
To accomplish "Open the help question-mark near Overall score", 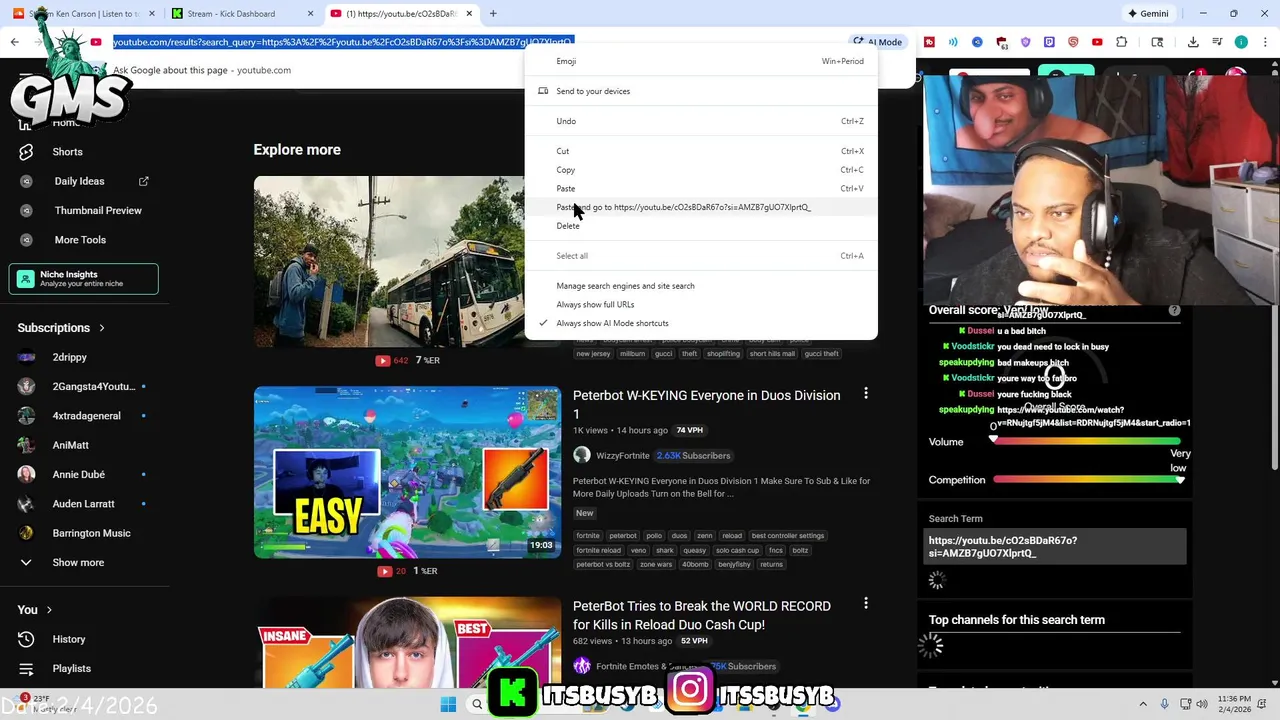I will (x=1175, y=310).
